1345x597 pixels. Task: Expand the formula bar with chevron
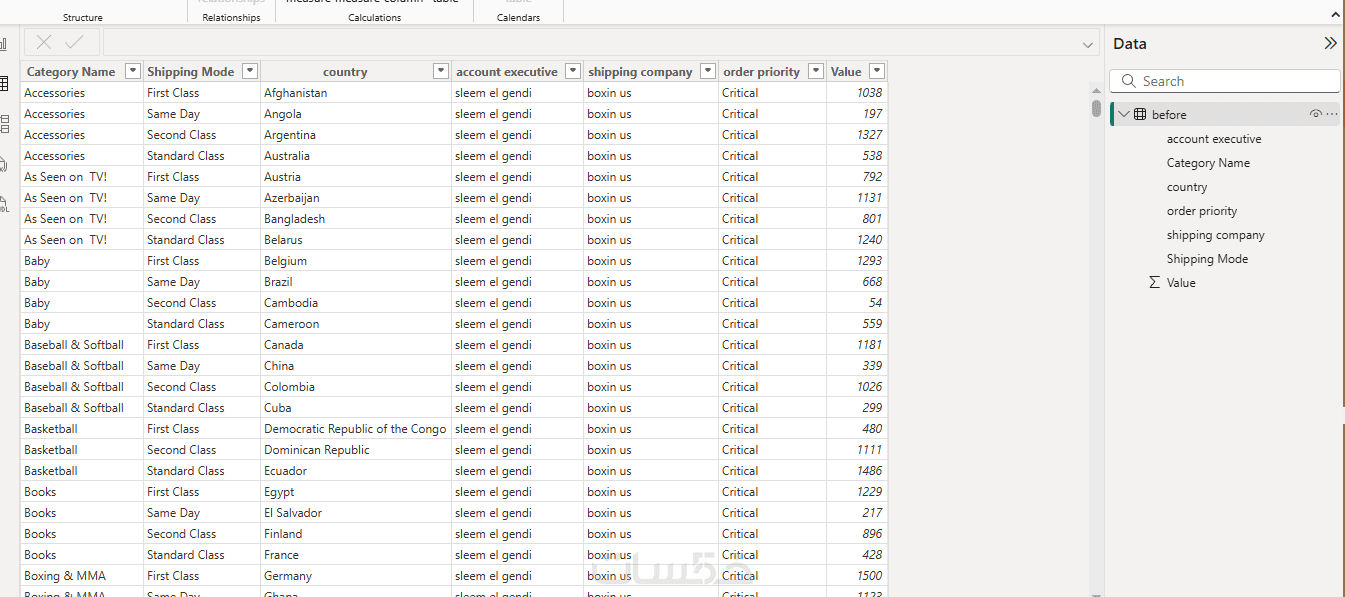(1088, 45)
